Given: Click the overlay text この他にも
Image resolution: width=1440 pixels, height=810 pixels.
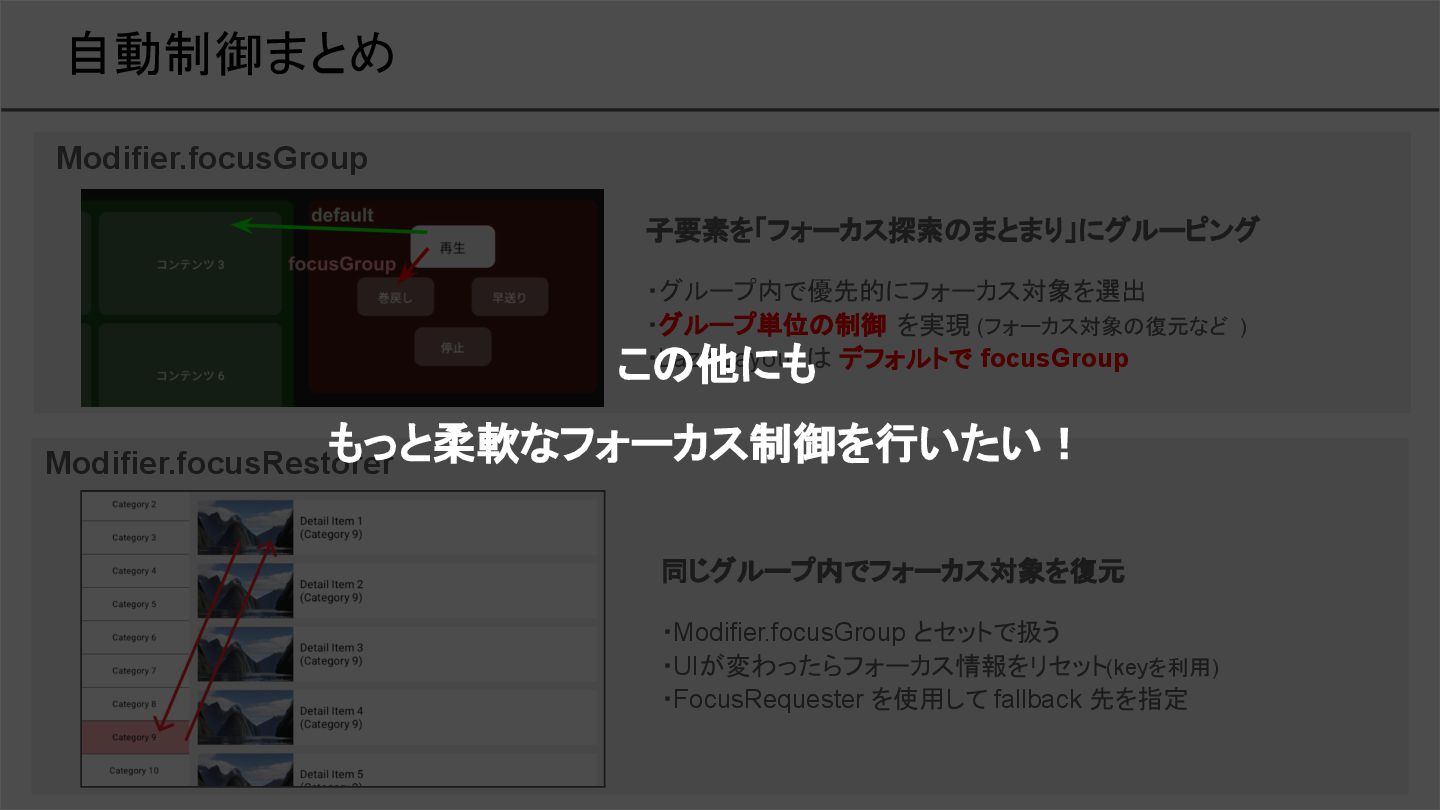Looking at the screenshot, I should [716, 365].
